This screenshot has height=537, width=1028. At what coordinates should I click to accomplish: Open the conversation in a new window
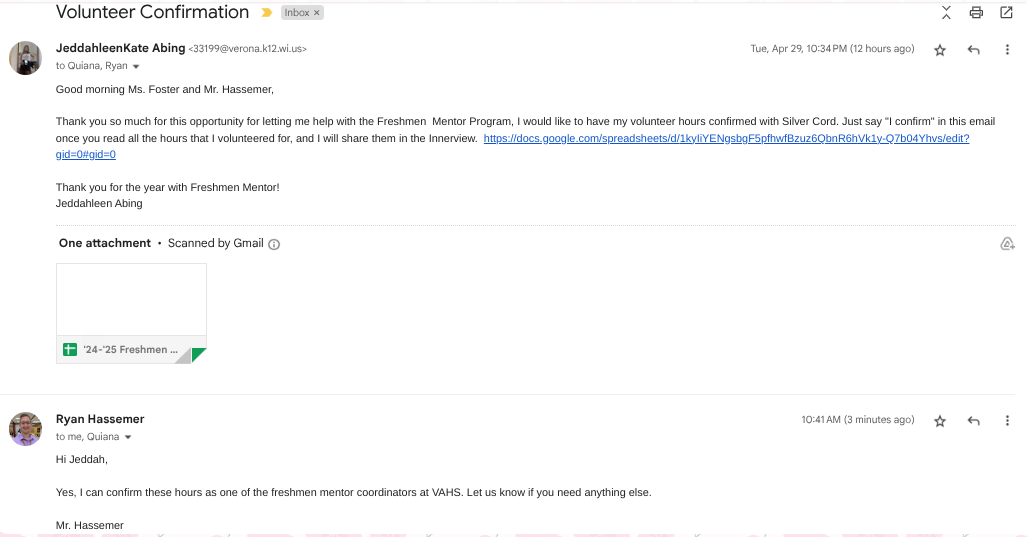point(1006,13)
